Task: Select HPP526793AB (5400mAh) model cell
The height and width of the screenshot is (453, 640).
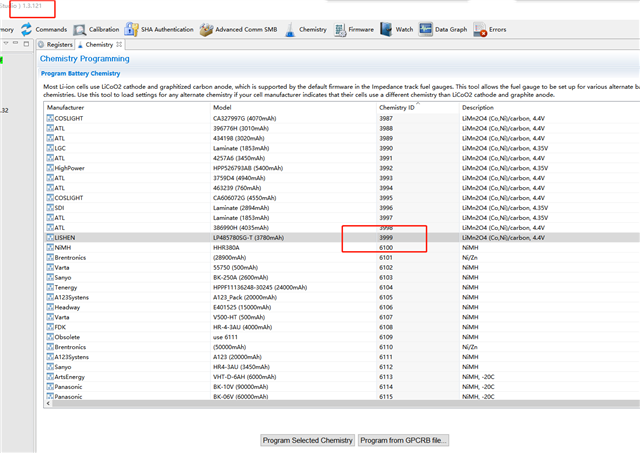Action: (x=248, y=168)
